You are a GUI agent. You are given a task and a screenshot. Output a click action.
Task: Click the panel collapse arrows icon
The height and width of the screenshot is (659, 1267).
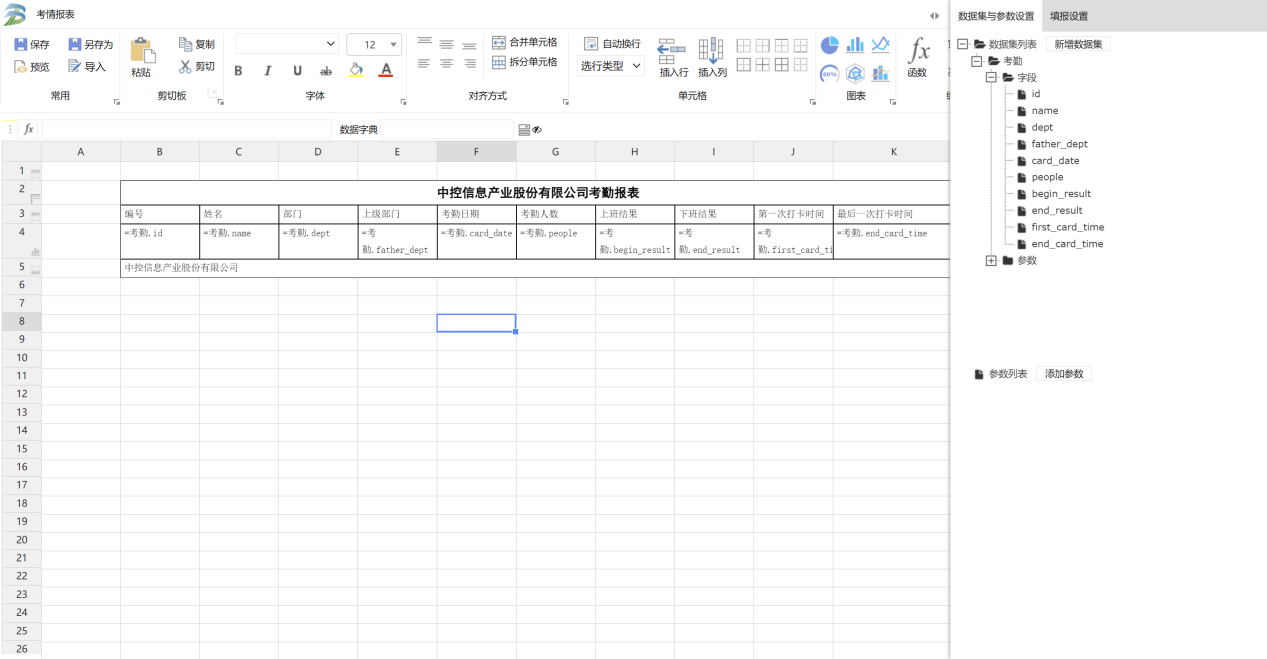click(934, 15)
